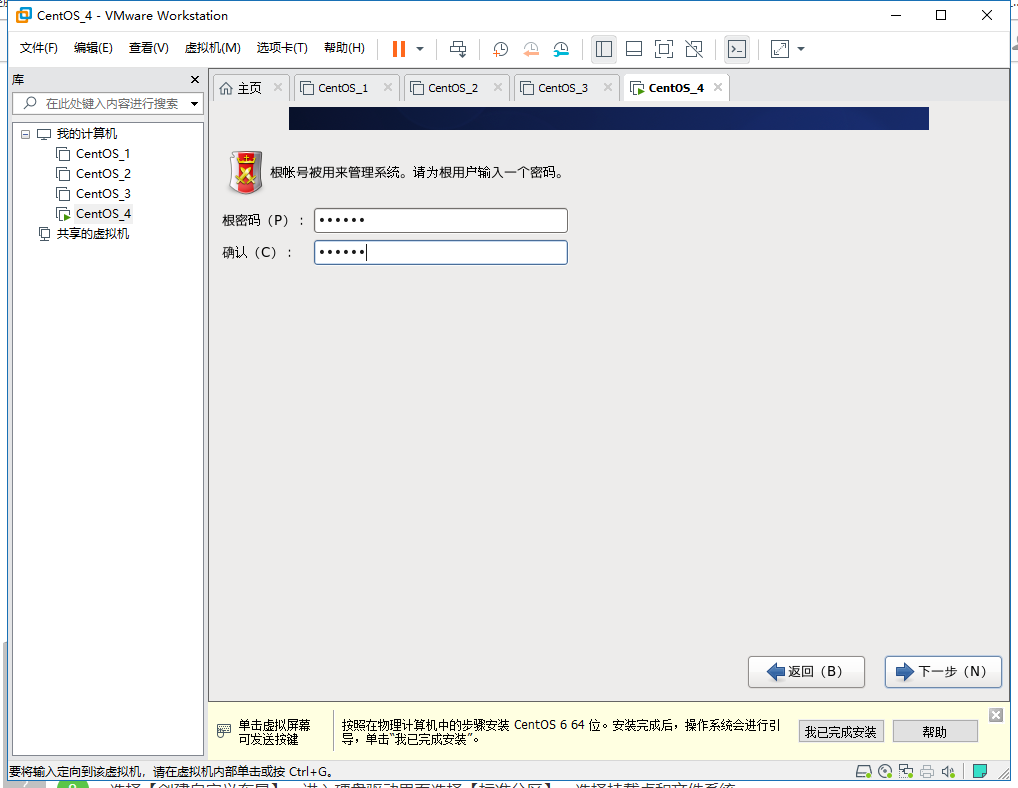The width and height of the screenshot is (1018, 788).
Task: Open the 虚拟机(M) menu
Action: (x=212, y=48)
